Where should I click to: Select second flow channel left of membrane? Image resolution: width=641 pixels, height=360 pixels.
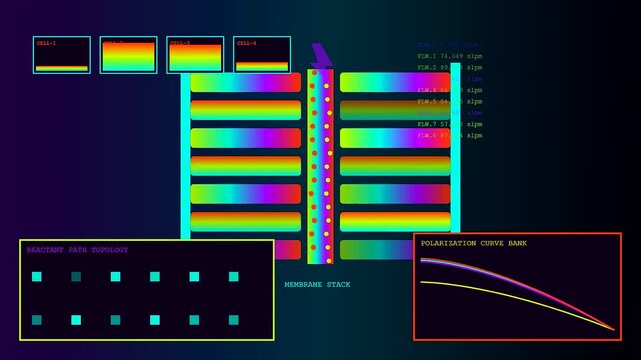246,110
